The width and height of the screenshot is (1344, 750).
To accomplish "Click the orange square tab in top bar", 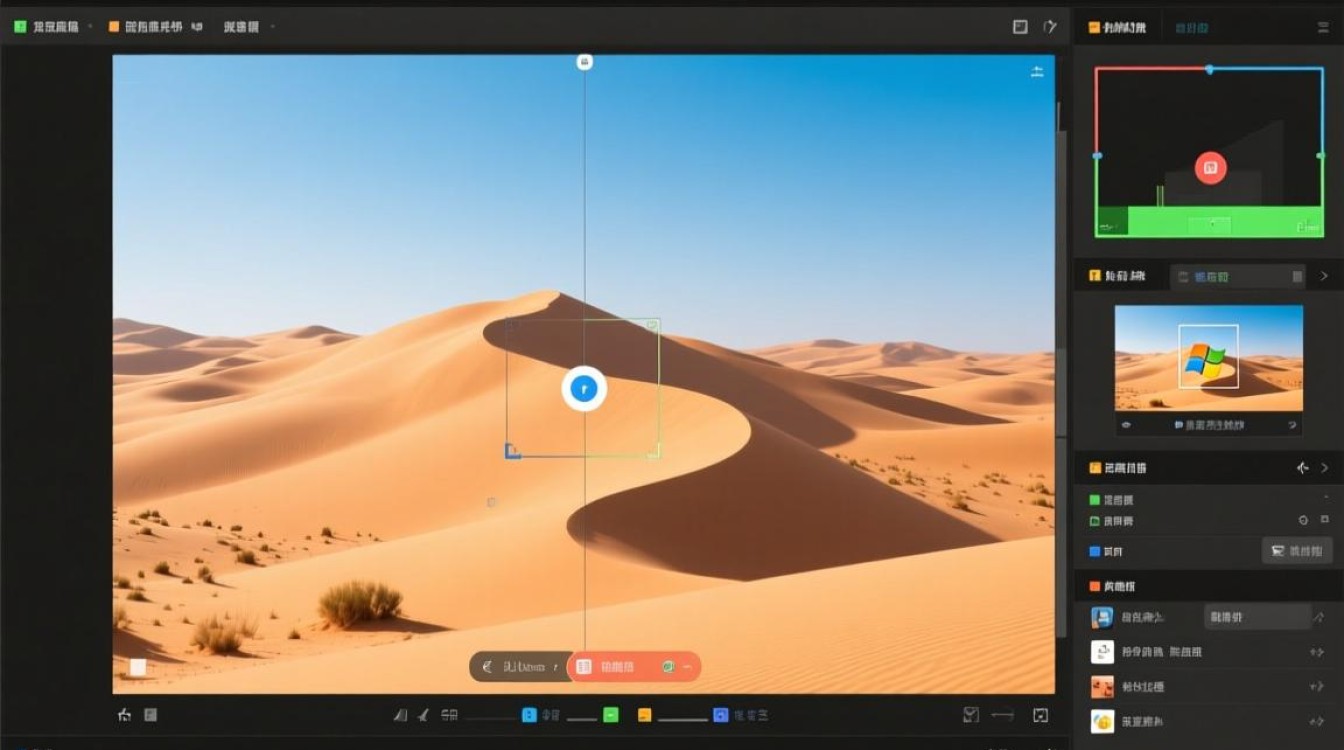I will coord(114,27).
